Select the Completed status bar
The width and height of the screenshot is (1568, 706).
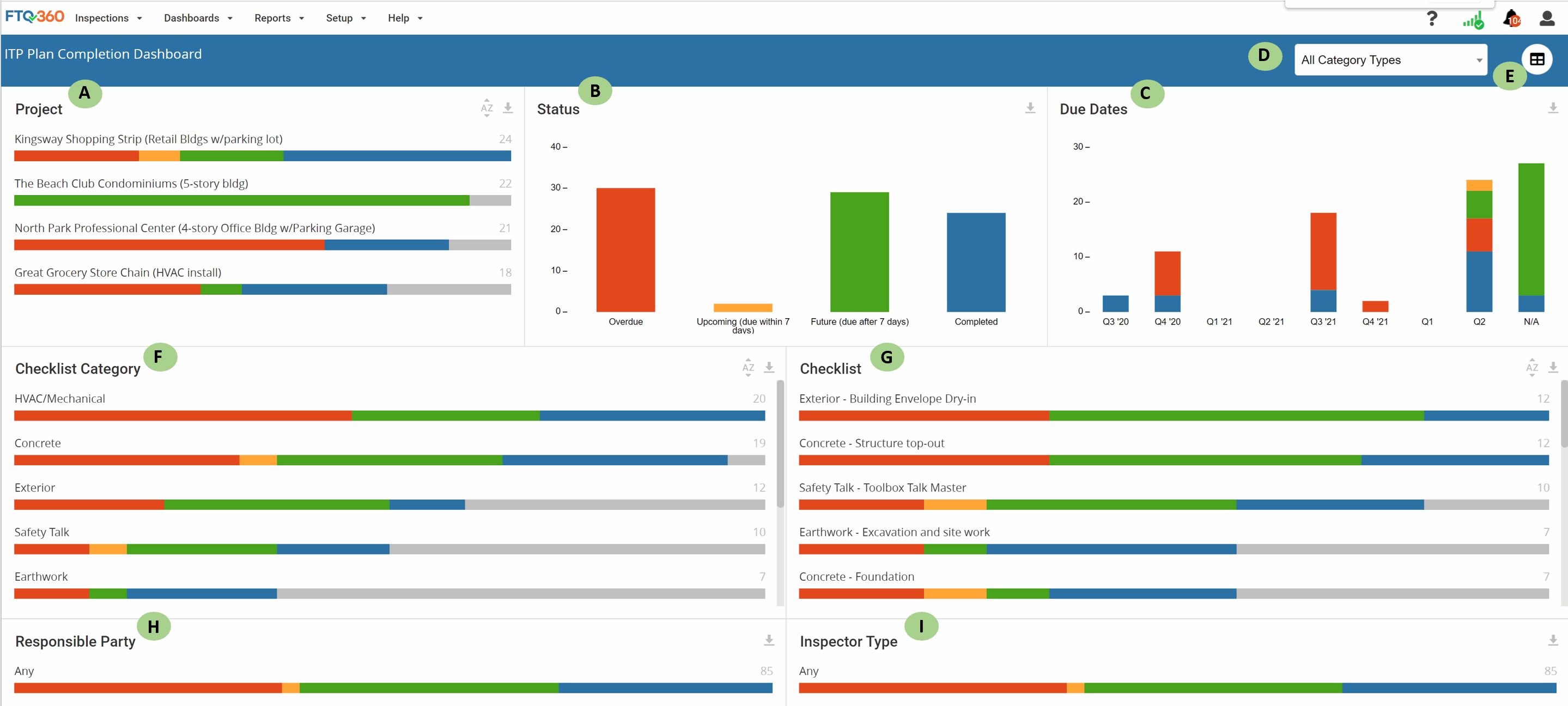tap(976, 263)
